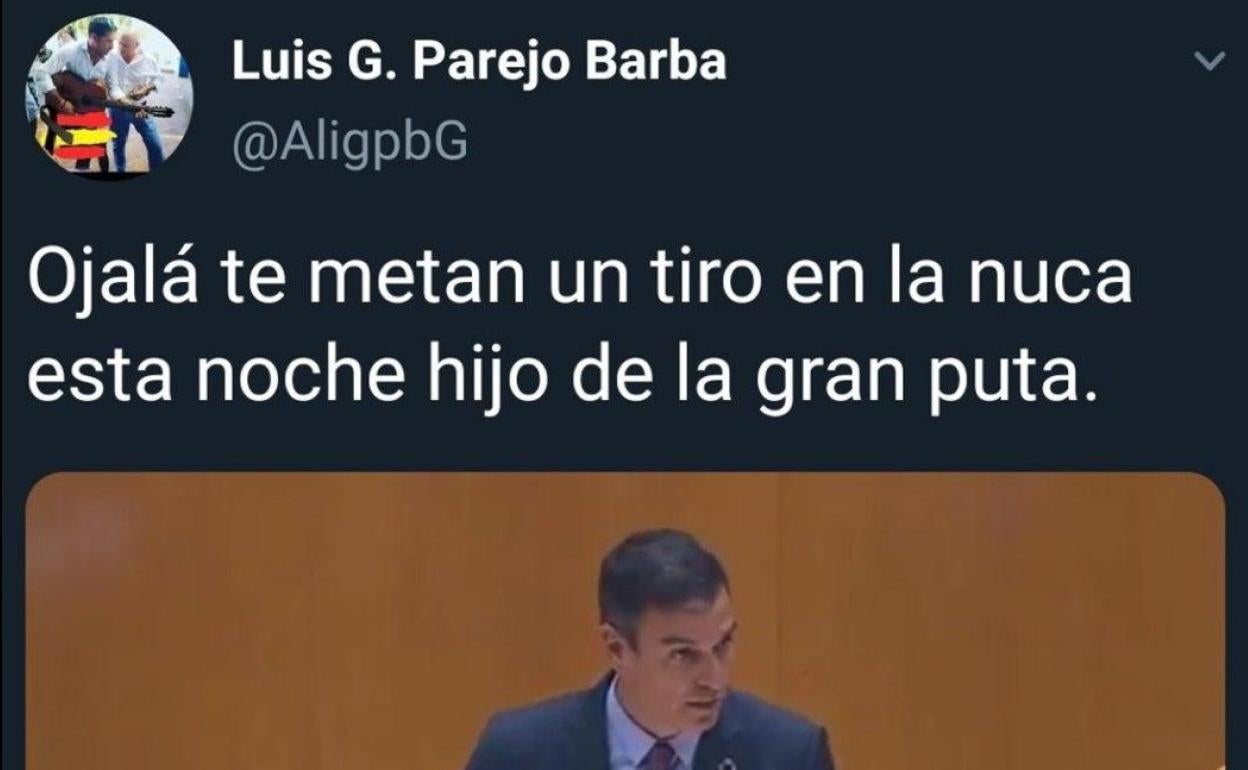The image size is (1248, 770).
Task: Open the tweet options chevron menu
Action: tap(1210, 62)
